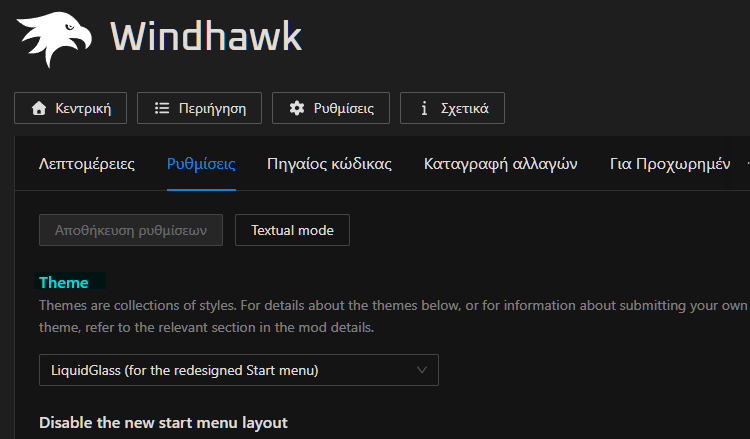Click the Windhawk eagle logo
This screenshot has height=439, width=750.
tap(54, 39)
